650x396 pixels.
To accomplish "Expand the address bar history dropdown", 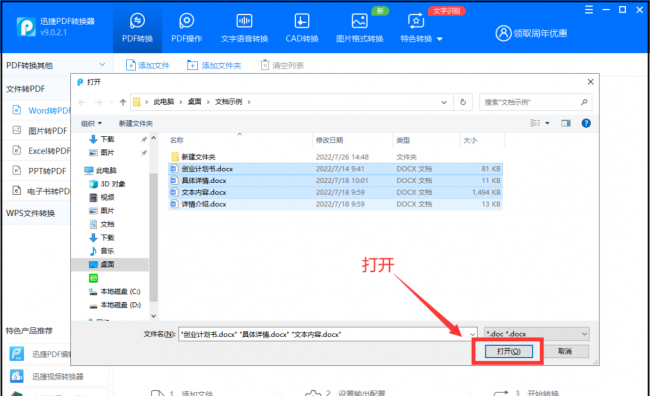I will pos(444,102).
